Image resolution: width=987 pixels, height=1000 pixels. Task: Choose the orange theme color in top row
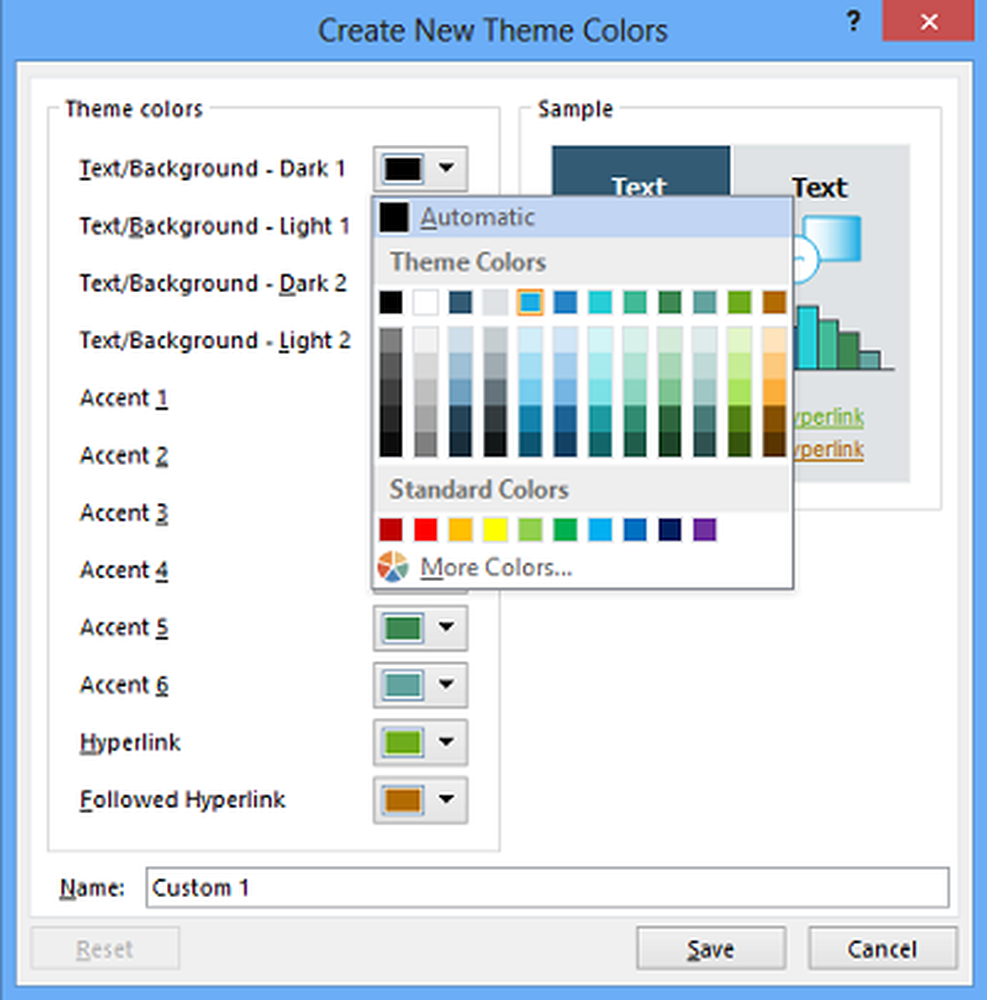click(x=774, y=302)
